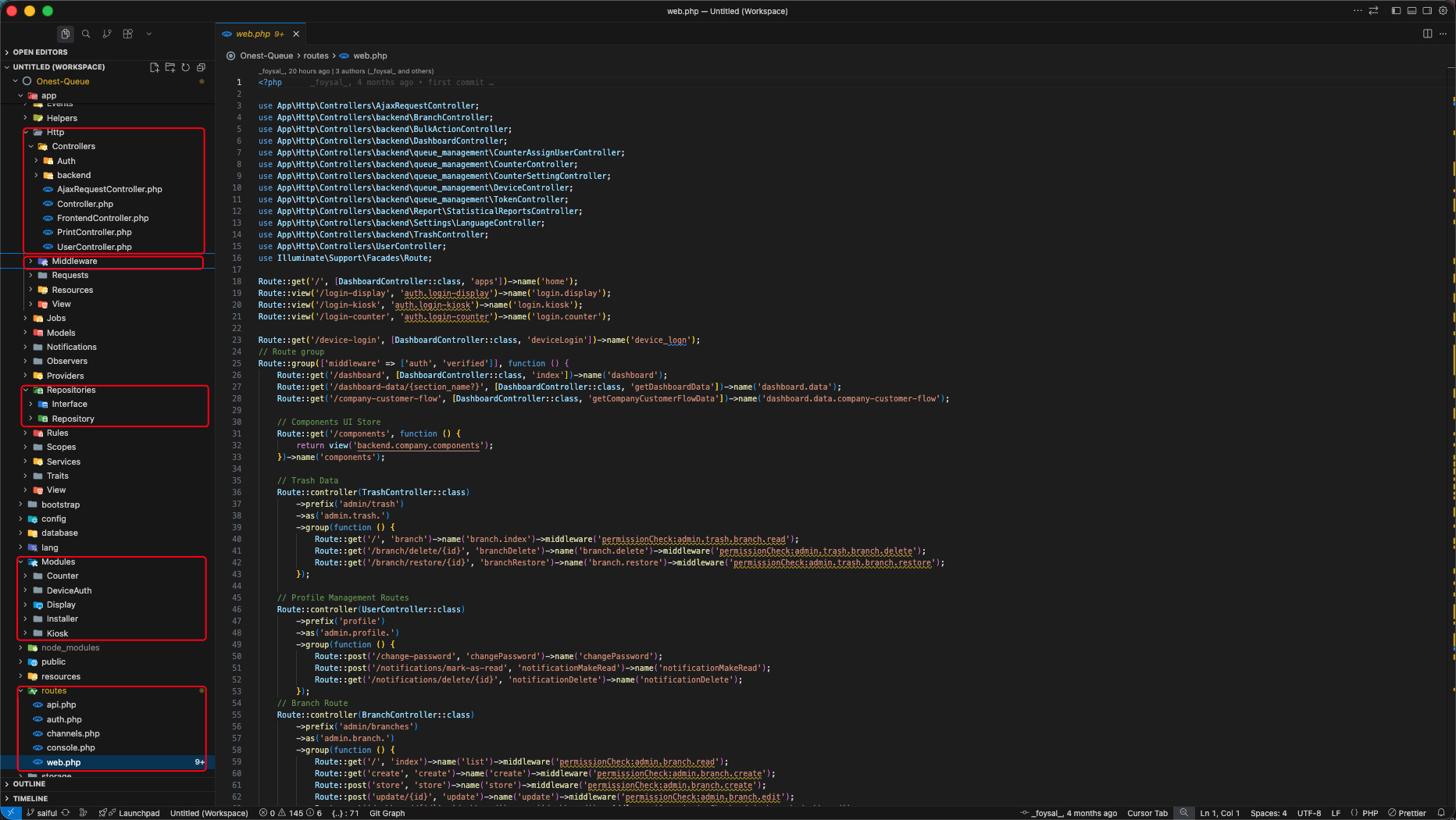Close the web.php editor tab
Viewport: 1456px width, 820px height.
pos(296,34)
